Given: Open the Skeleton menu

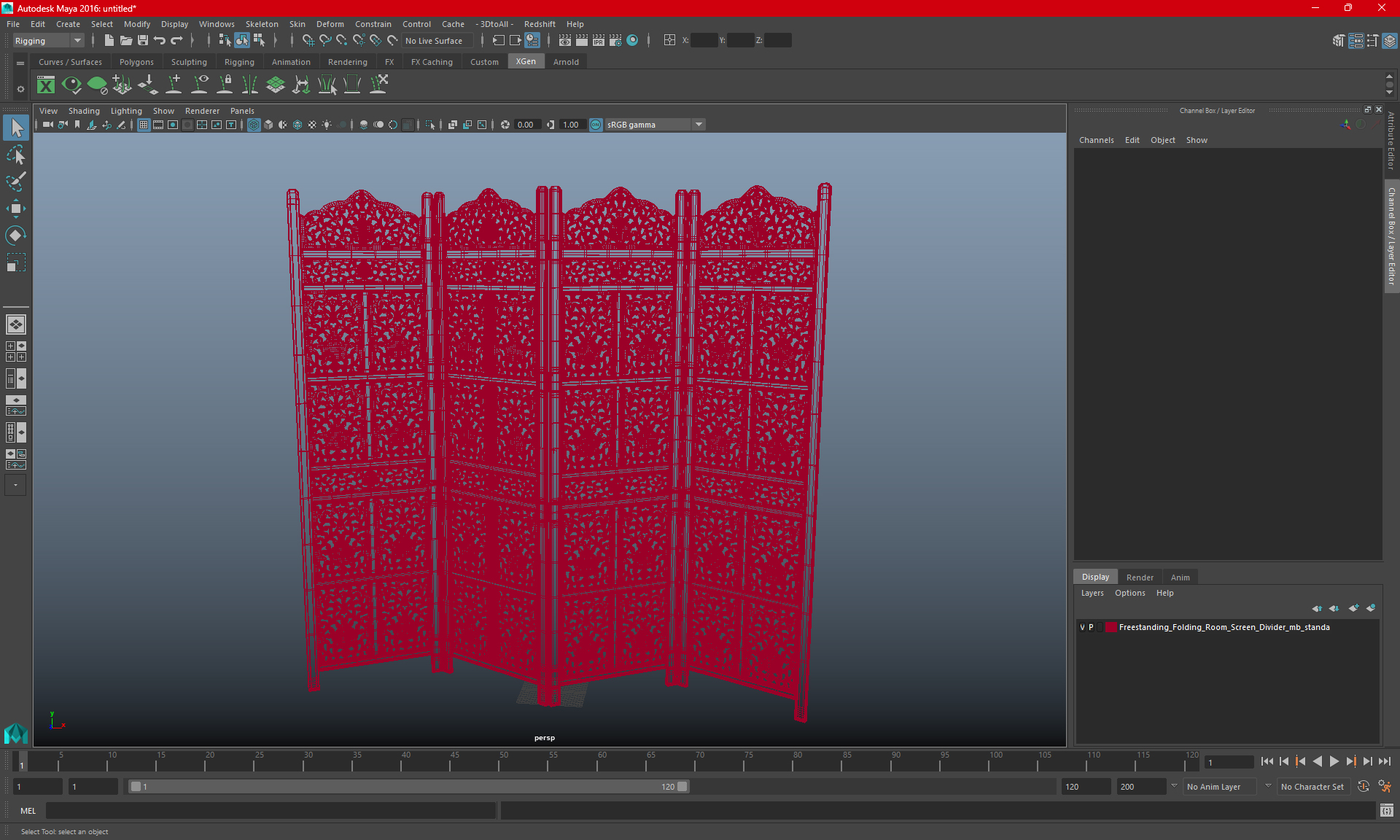Looking at the screenshot, I should coord(261,24).
